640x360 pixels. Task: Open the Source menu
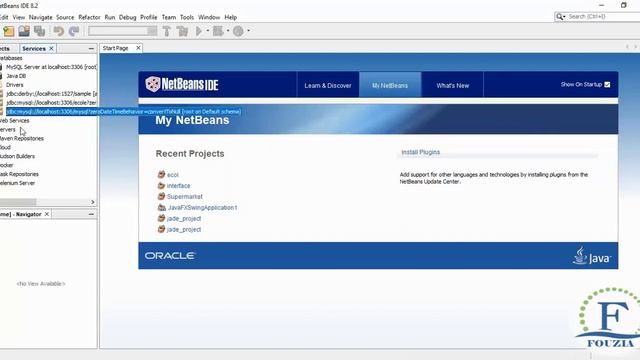coord(65,17)
